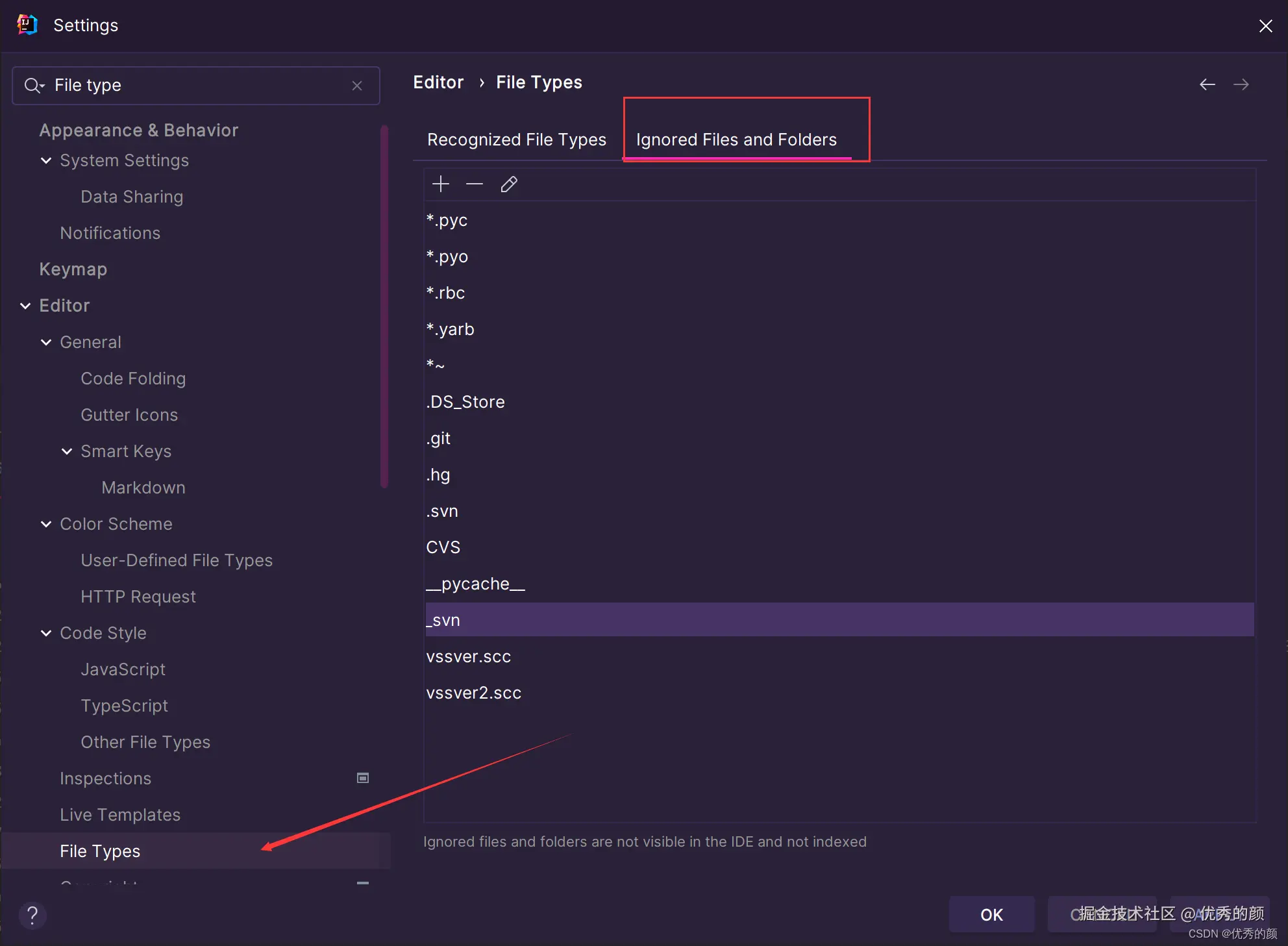1288x946 pixels.
Task: Select the .DS_Store ignored entry
Action: [x=465, y=402]
